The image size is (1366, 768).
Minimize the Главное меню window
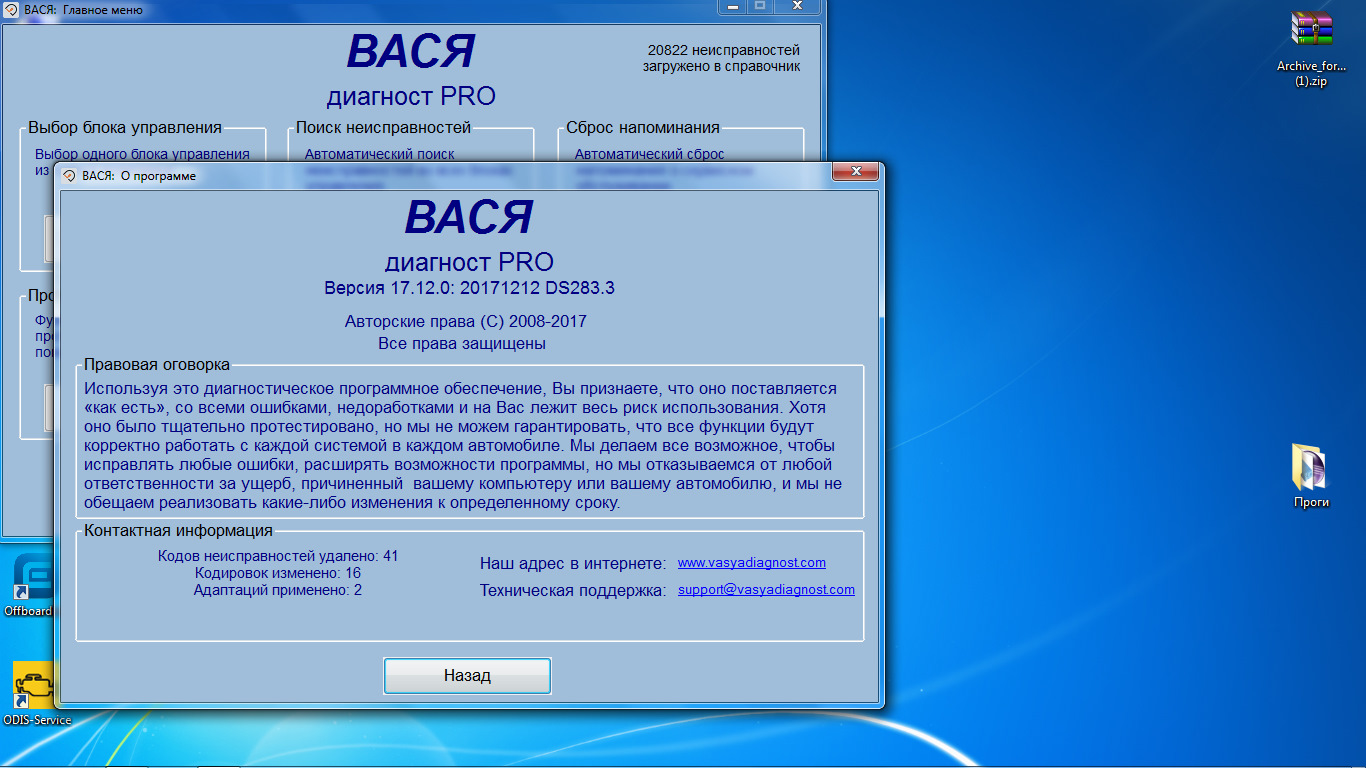tap(733, 6)
